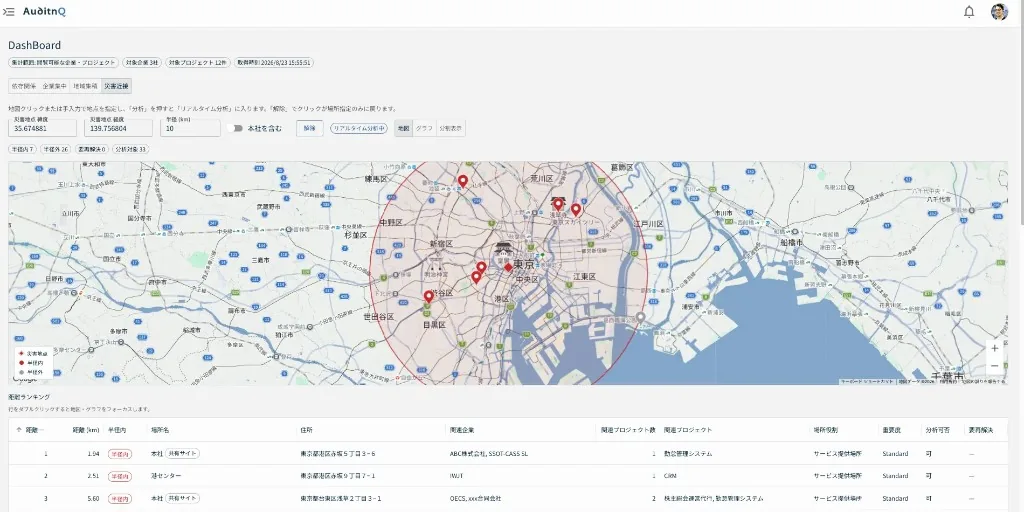This screenshot has height=512, width=1024.
Task: Sort by the 要再解決 column header
Action: pos(980,430)
